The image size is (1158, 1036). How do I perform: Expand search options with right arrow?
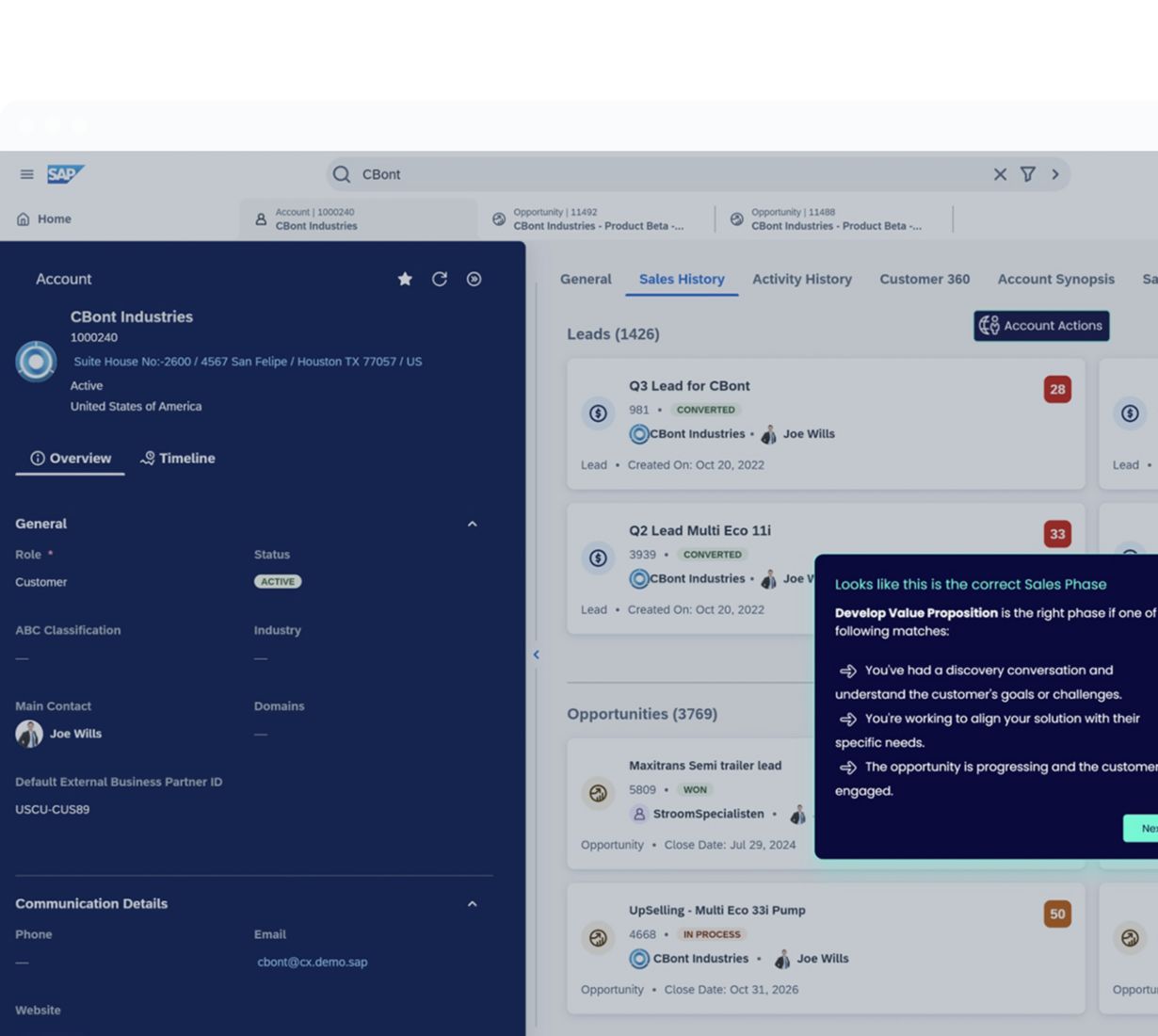[1055, 174]
